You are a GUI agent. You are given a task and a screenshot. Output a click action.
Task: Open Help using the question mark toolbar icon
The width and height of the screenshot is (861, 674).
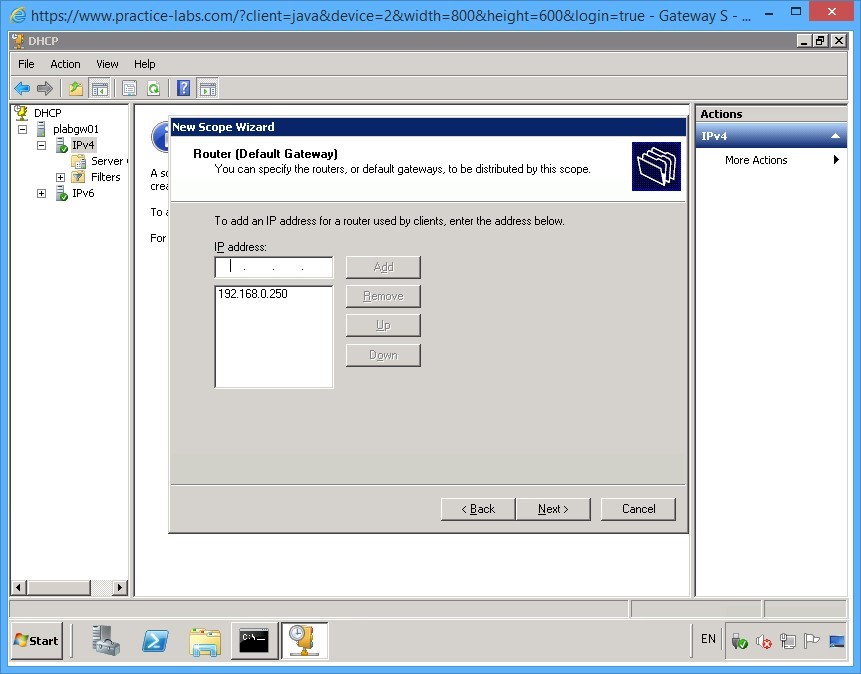(183, 88)
